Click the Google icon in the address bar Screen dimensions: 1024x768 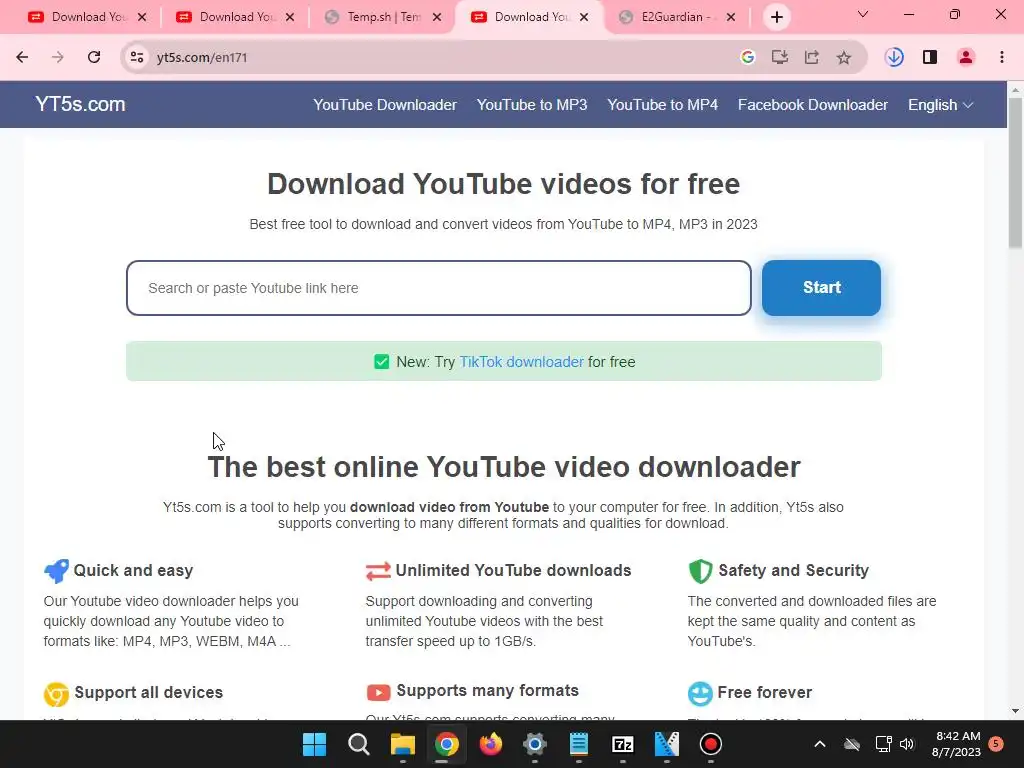click(748, 57)
